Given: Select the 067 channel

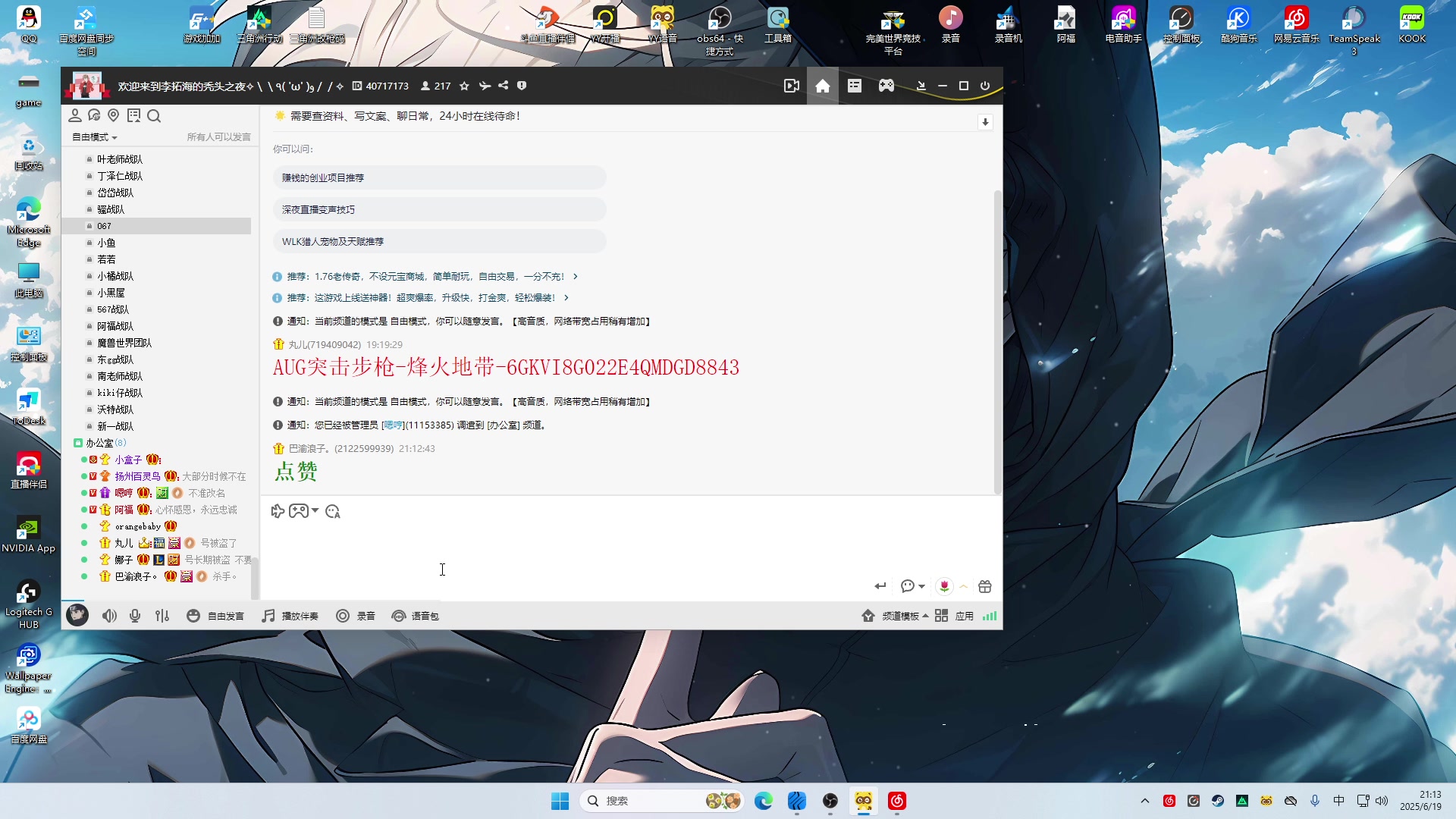Looking at the screenshot, I should [156, 226].
